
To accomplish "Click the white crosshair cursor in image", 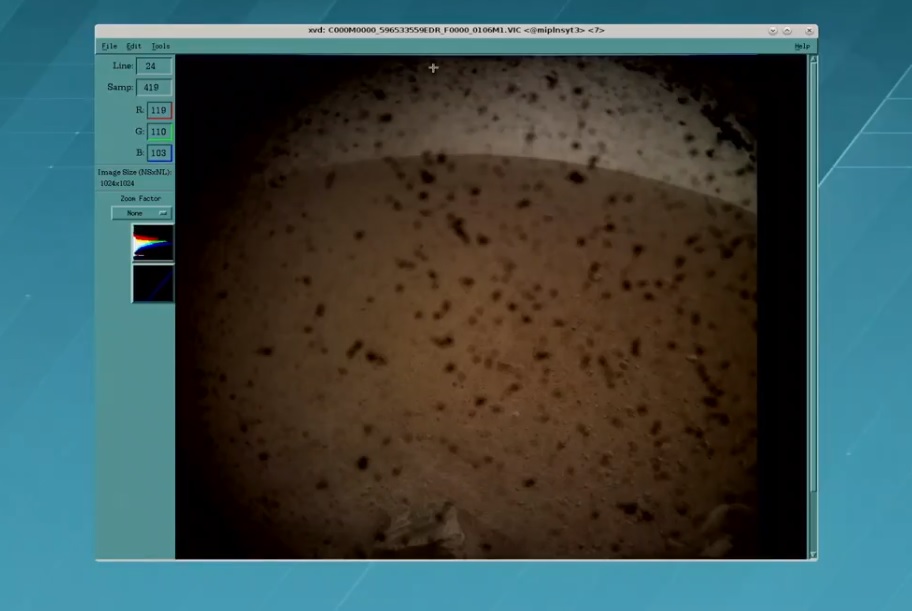I will (x=433, y=68).
